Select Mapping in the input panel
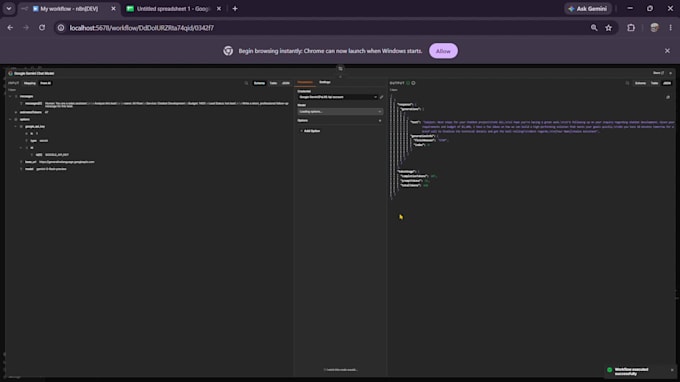The width and height of the screenshot is (680, 382). pyautogui.click(x=30, y=83)
